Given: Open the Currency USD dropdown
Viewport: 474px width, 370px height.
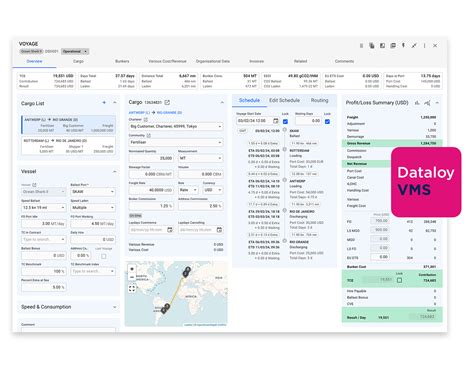Looking at the screenshot, I should 213,190.
